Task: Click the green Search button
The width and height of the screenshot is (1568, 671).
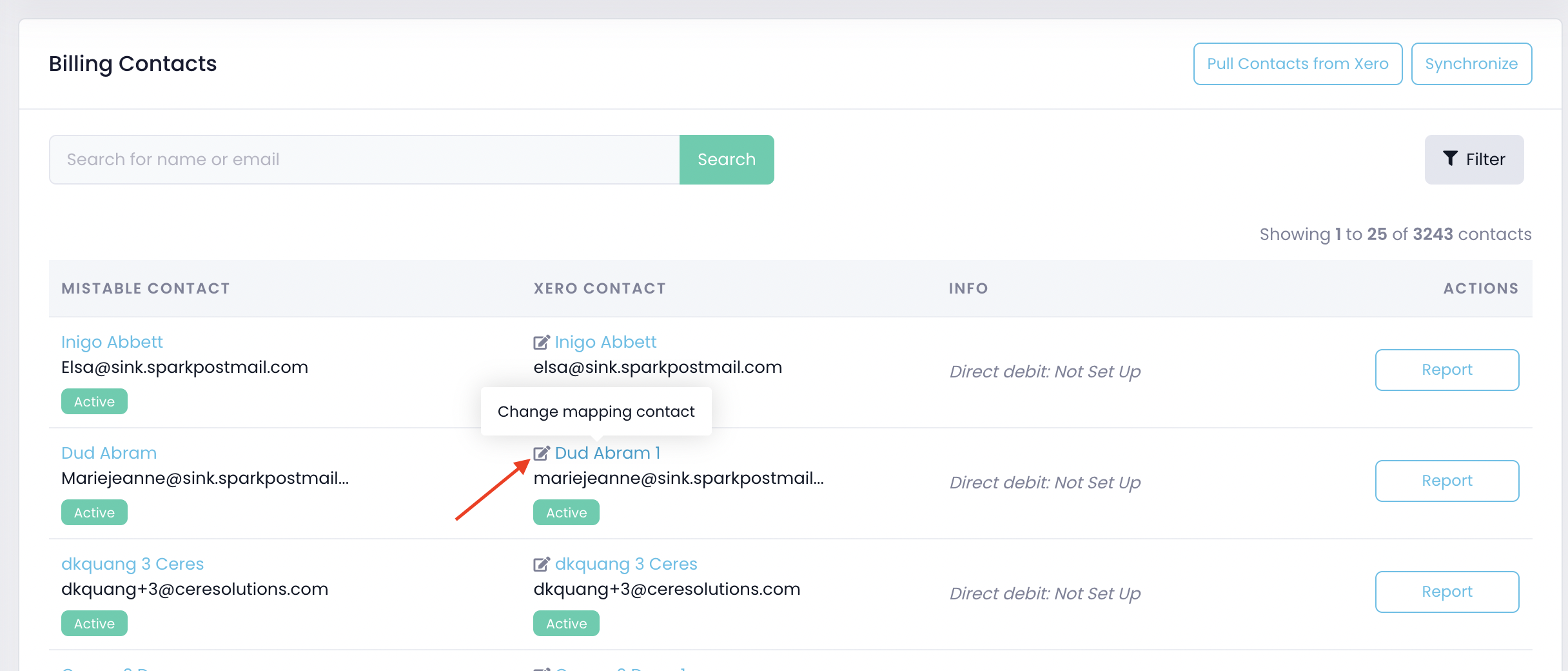Action: tap(726, 159)
